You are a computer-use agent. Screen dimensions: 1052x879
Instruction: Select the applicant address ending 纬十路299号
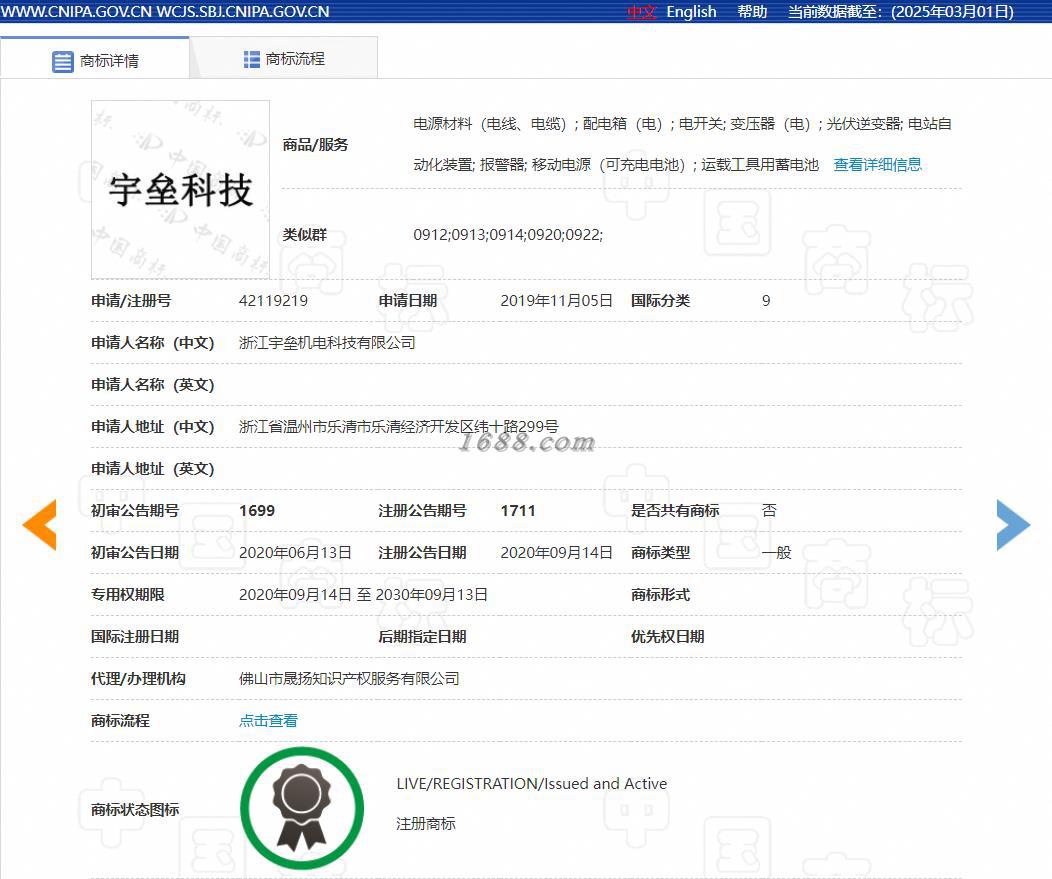[399, 427]
